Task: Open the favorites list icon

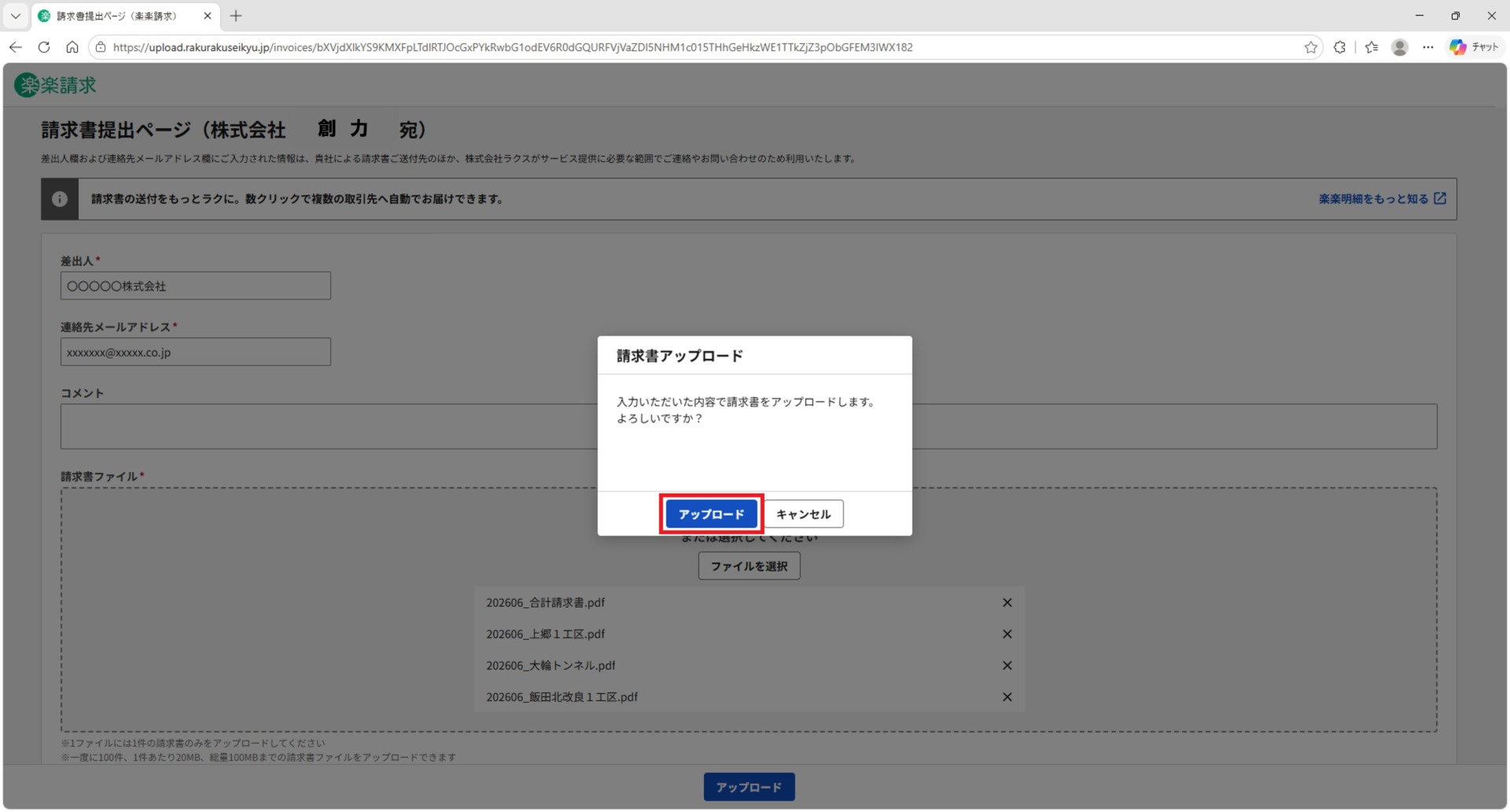Action: (x=1372, y=47)
